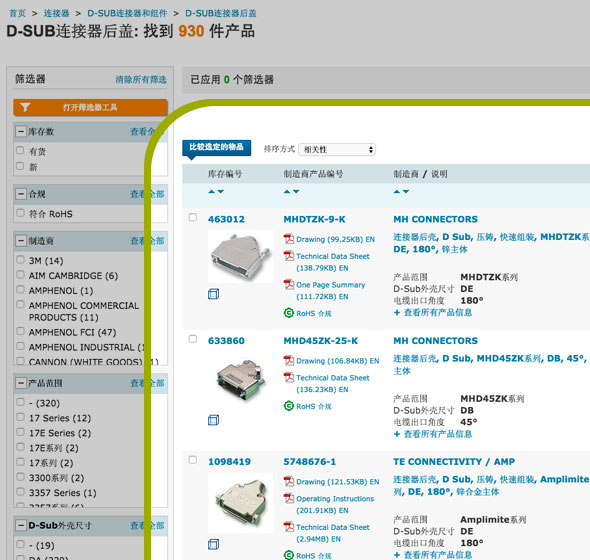Collapse the 制造商 filter section
The height and width of the screenshot is (560, 590).
(x=21, y=240)
